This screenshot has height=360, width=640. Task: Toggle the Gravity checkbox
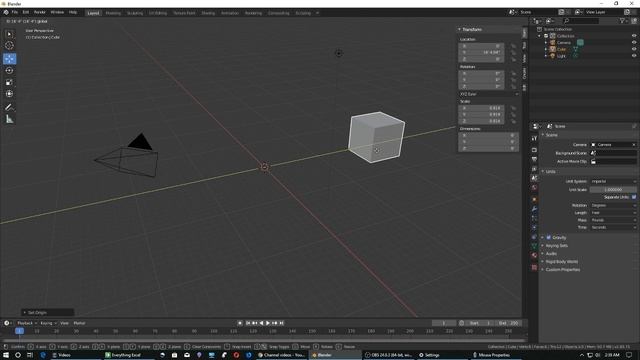coord(549,237)
